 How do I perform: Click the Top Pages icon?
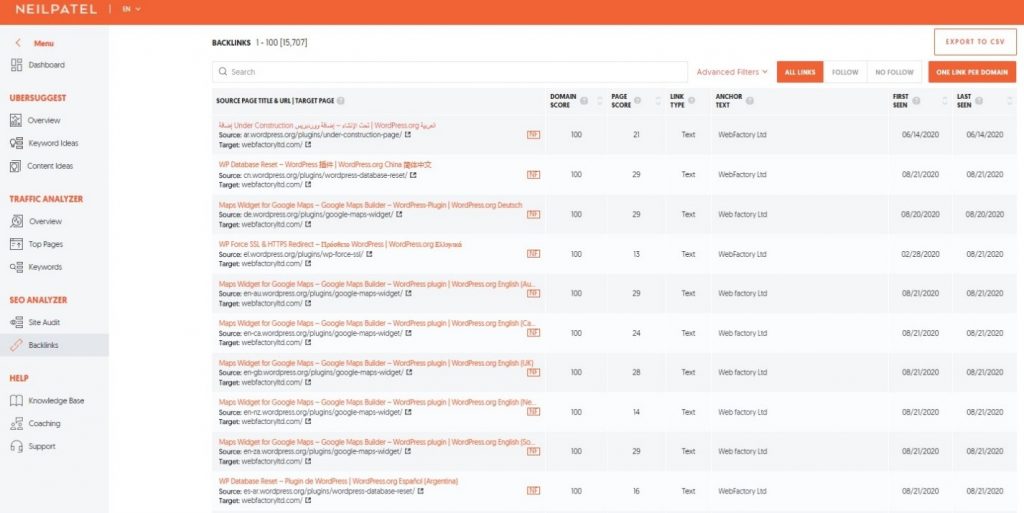coord(16,244)
